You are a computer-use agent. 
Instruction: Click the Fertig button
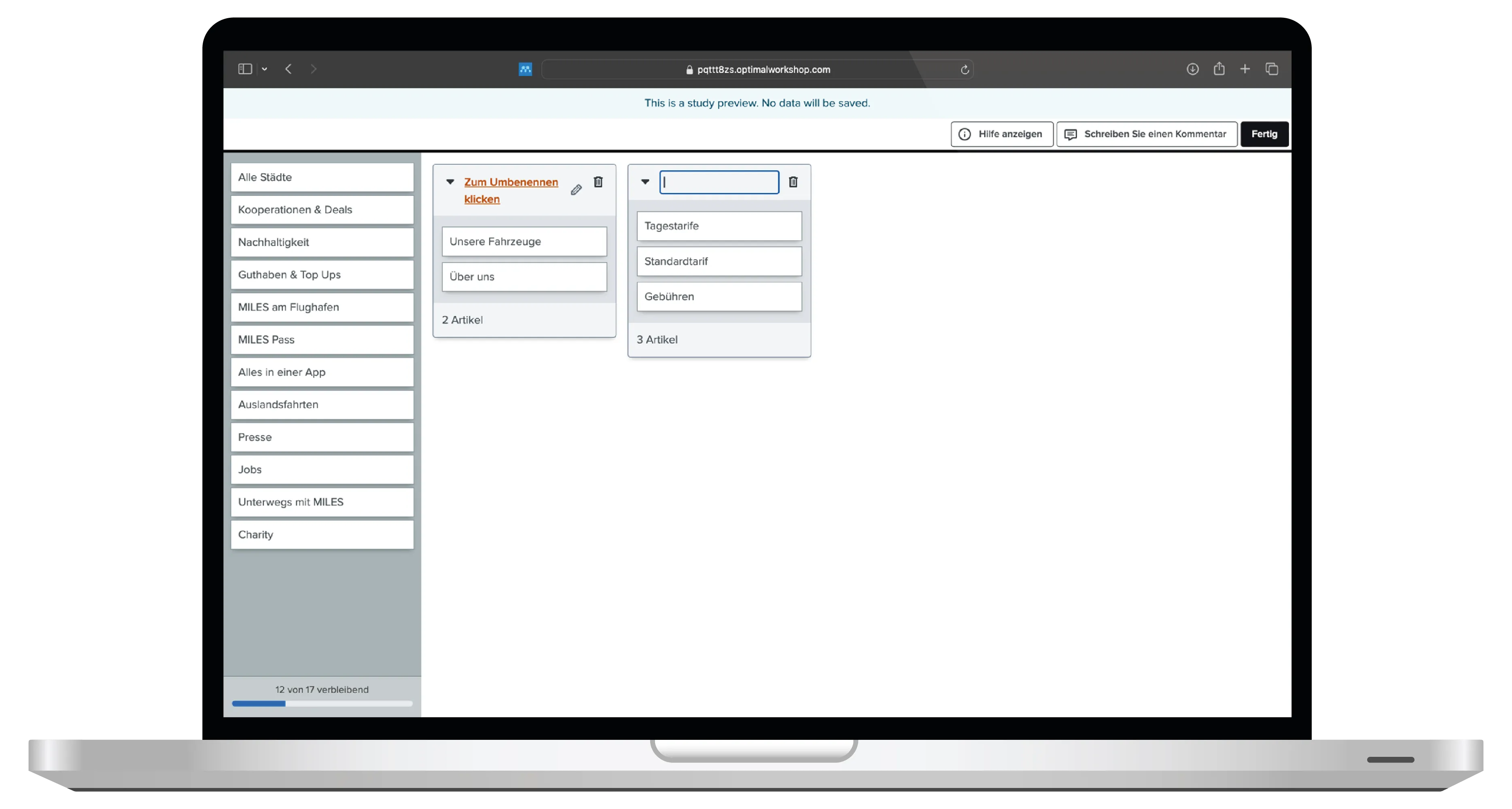coord(1264,134)
